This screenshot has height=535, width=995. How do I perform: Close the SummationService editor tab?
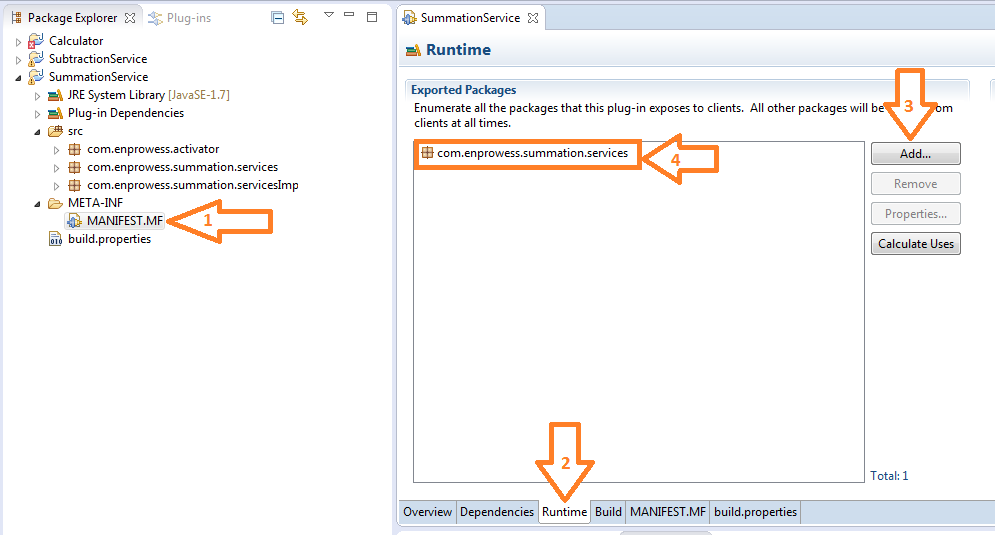coord(533,18)
